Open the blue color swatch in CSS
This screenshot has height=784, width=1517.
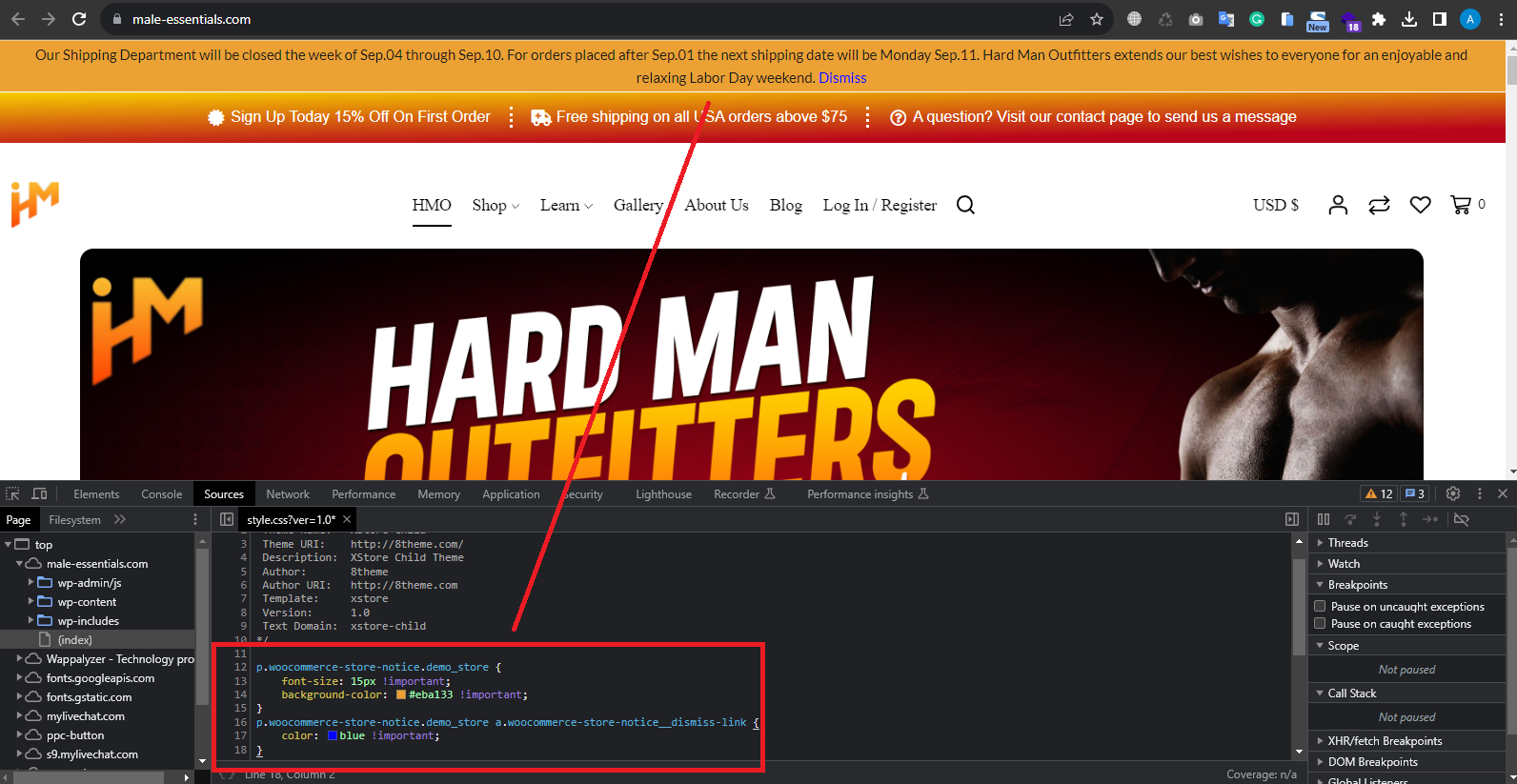click(x=333, y=735)
